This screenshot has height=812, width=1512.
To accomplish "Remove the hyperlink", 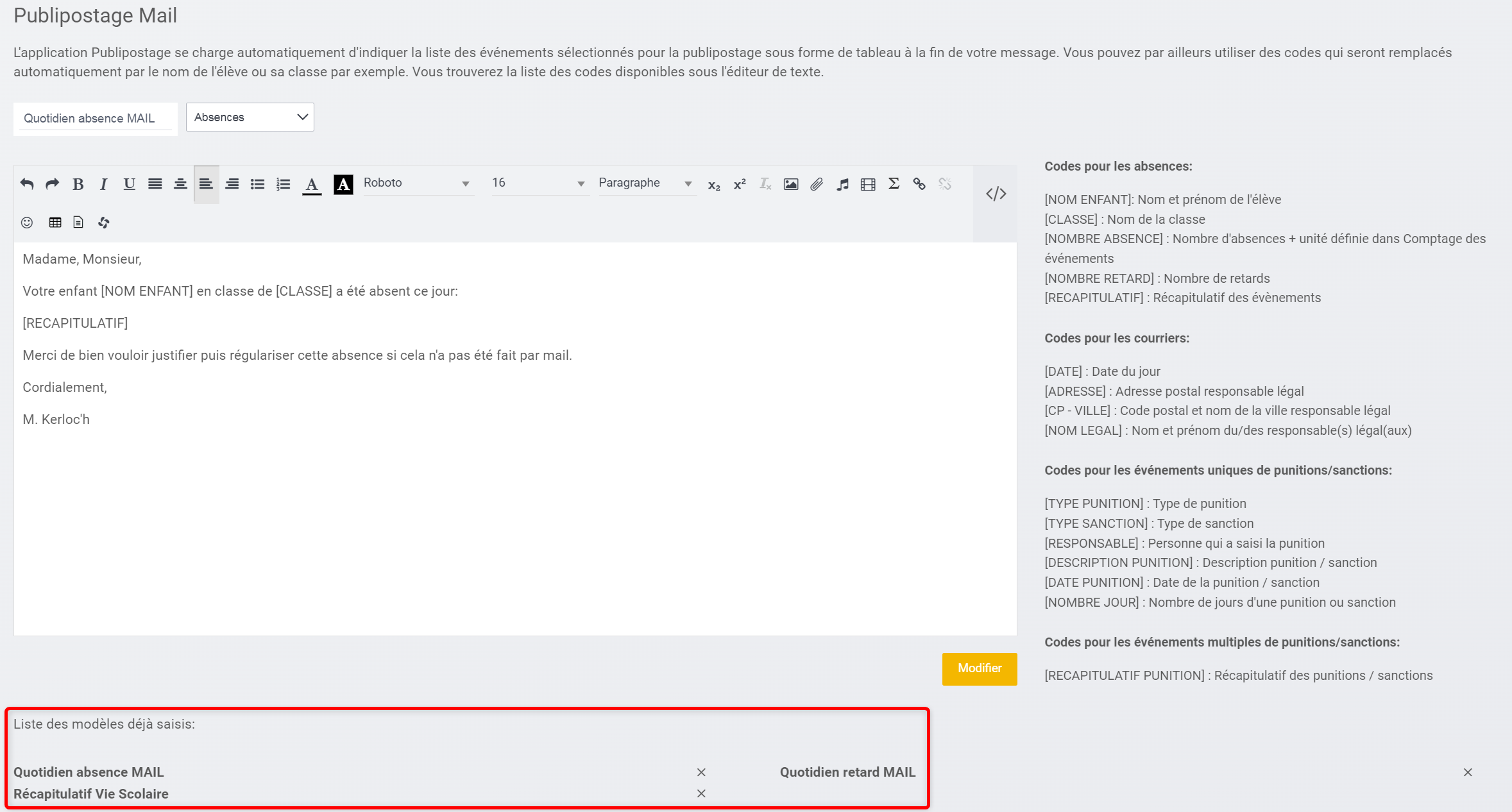I will (945, 184).
